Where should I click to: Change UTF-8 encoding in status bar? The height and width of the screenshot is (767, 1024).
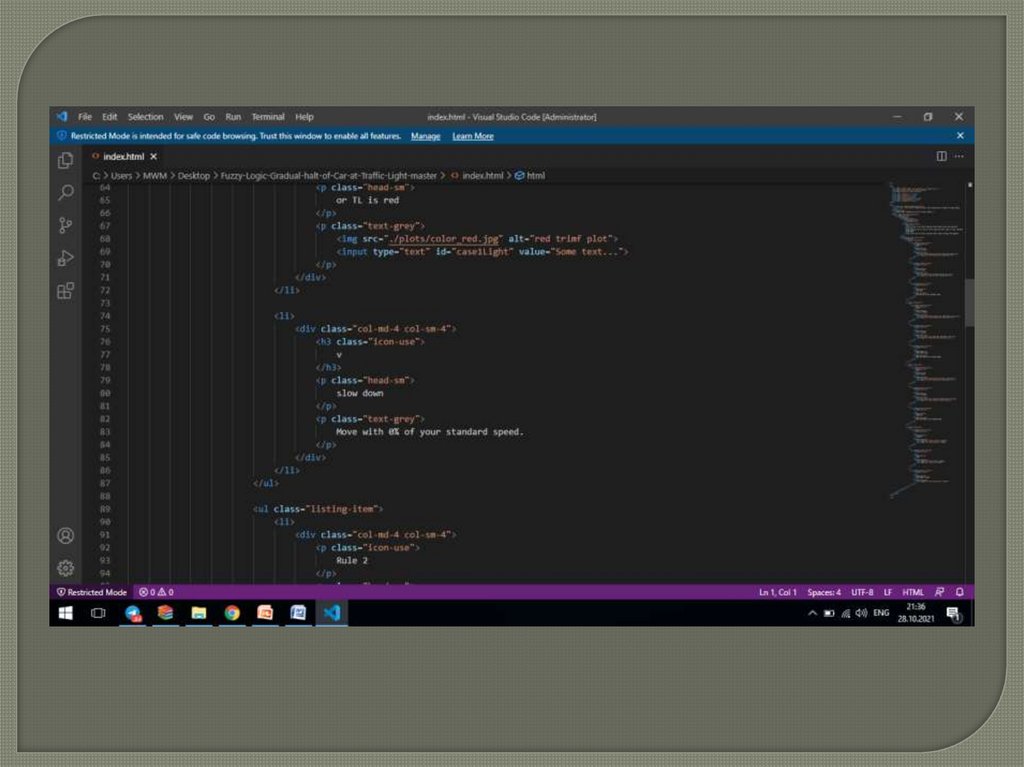(x=862, y=592)
